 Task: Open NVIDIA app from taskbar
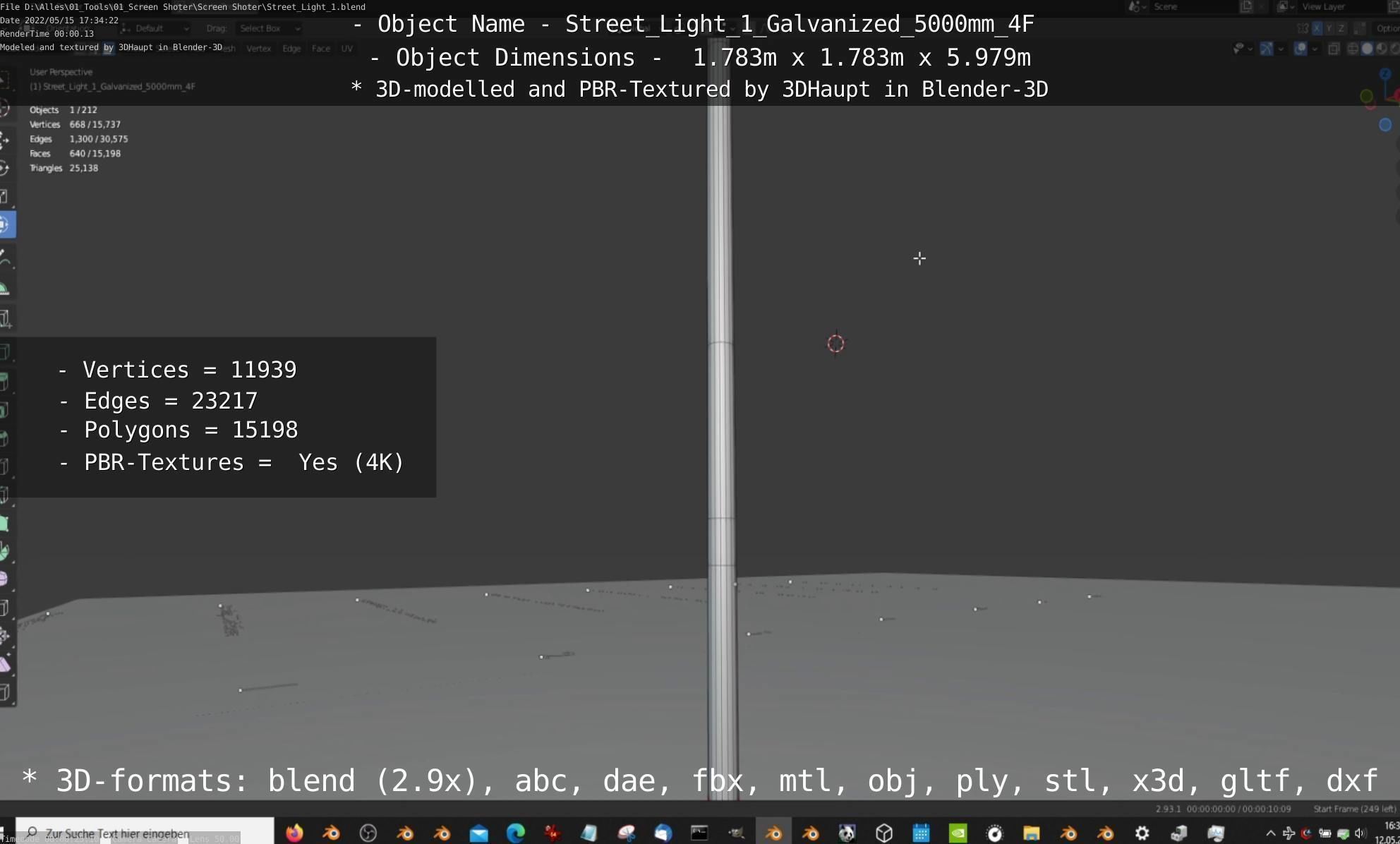[958, 833]
